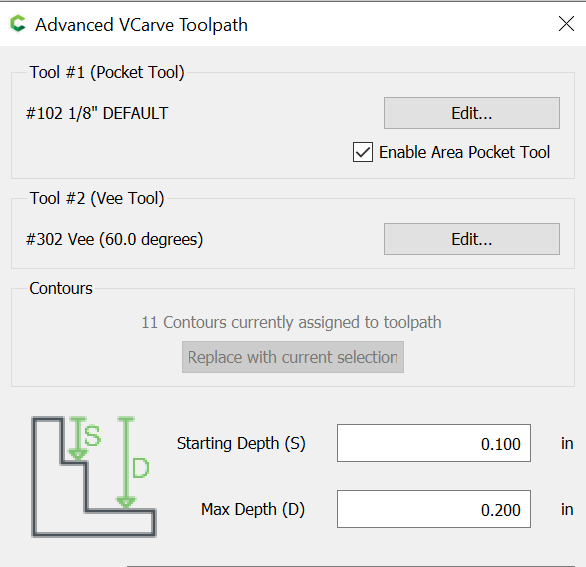Click the Max Depth (D) input field

pyautogui.click(x=434, y=509)
